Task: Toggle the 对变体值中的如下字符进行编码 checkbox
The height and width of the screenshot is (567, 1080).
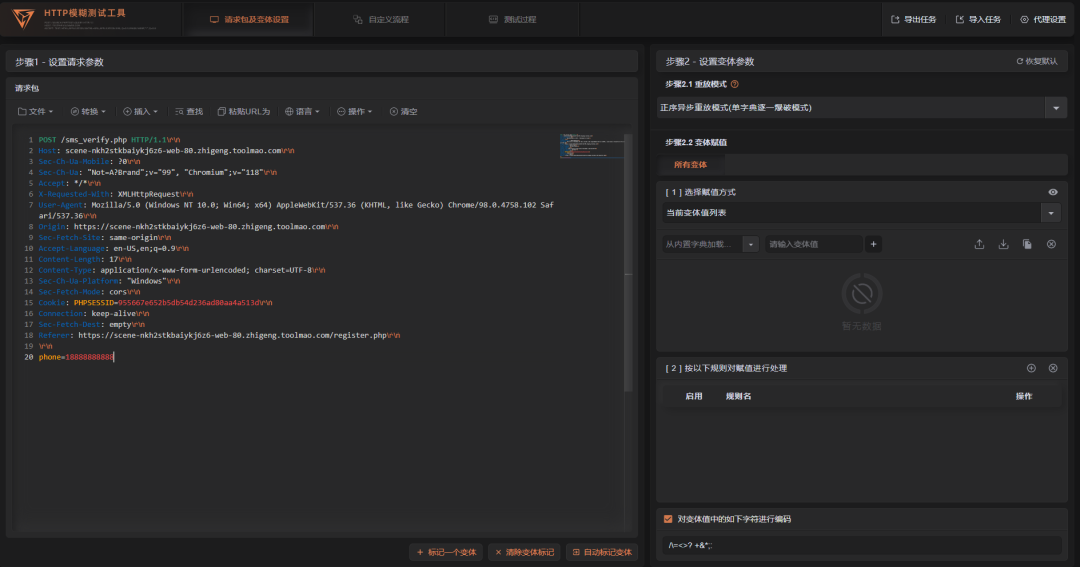Action: point(667,519)
